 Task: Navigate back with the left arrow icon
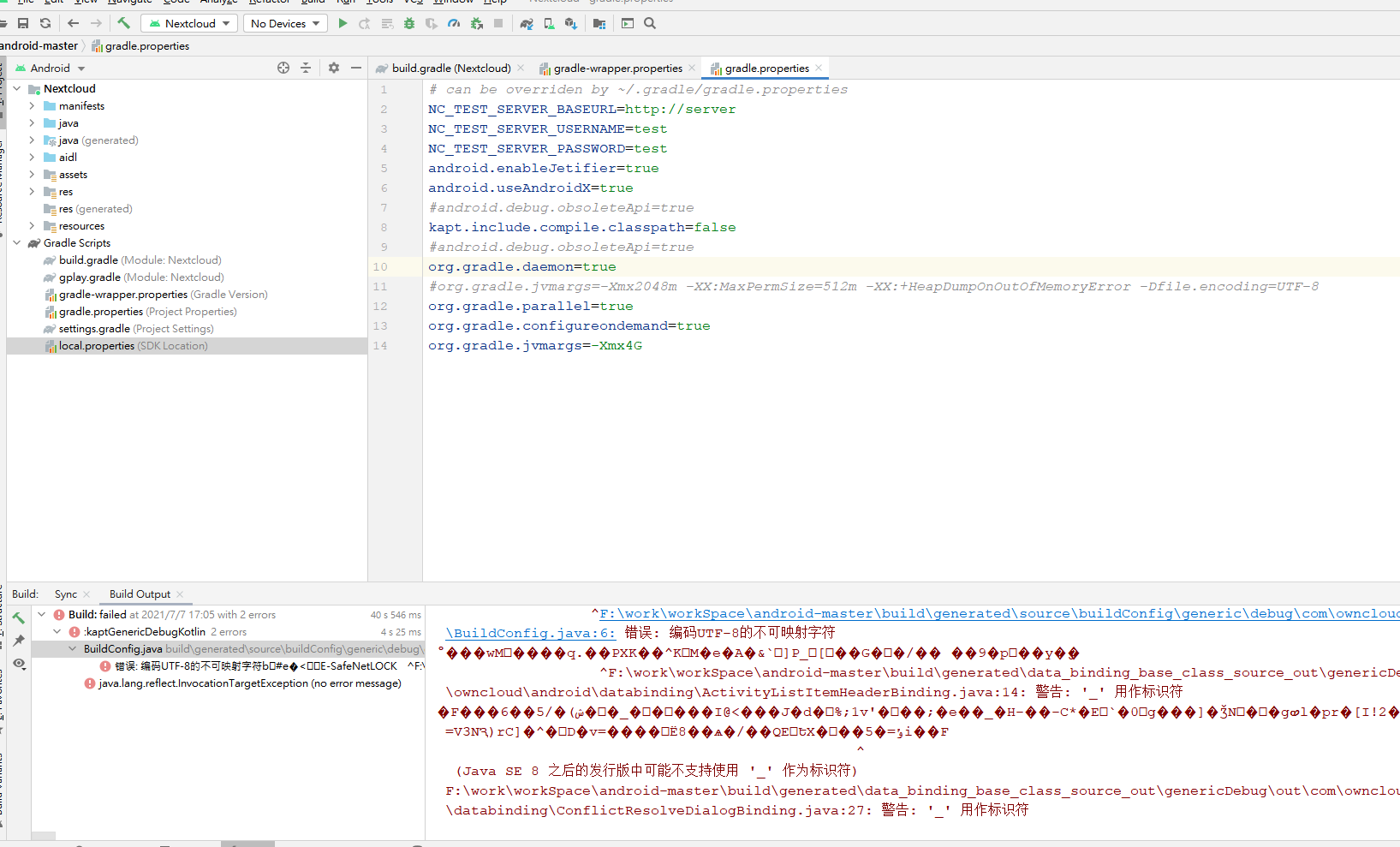74,23
